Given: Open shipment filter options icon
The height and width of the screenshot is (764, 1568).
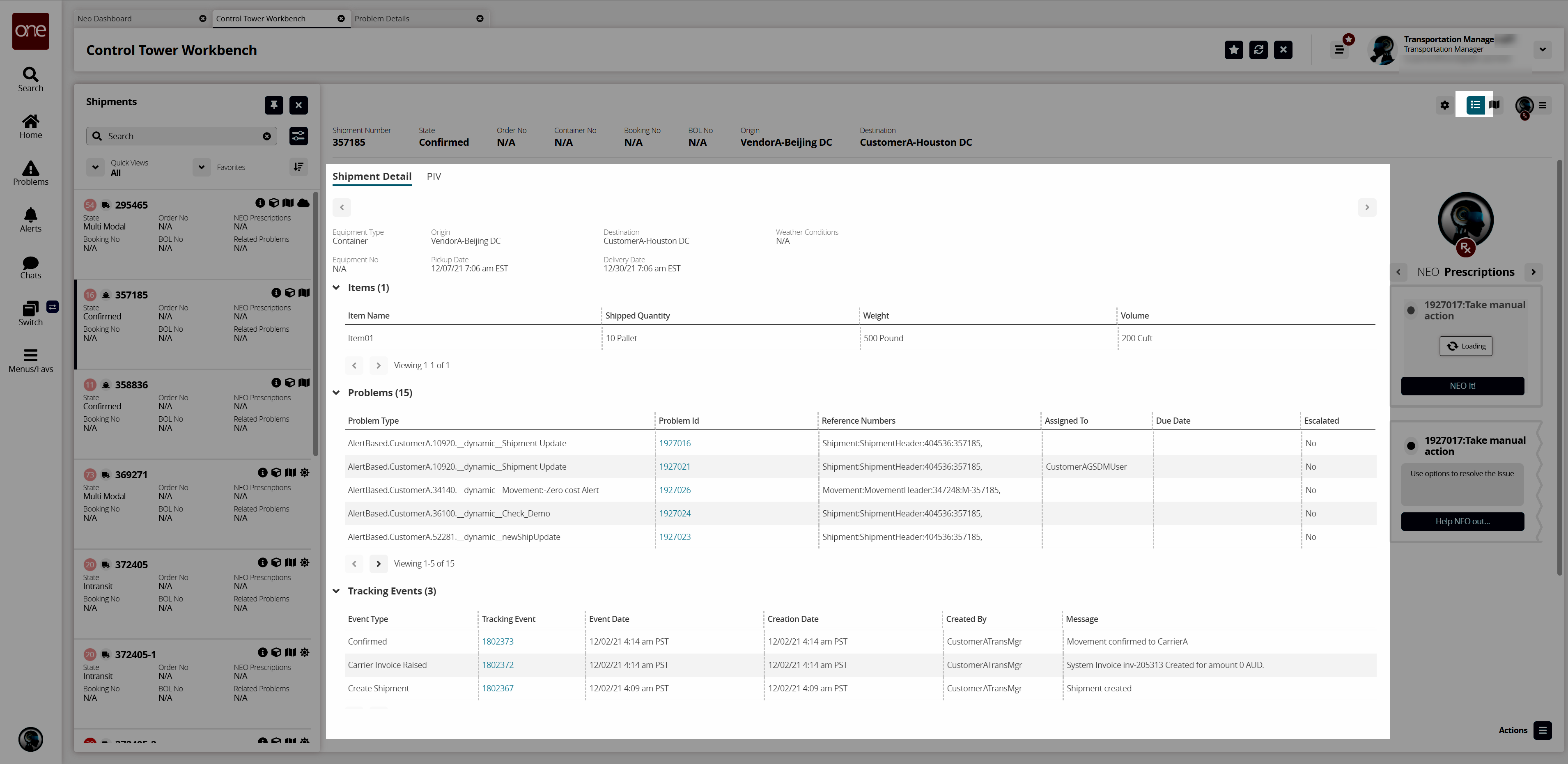Looking at the screenshot, I should click(298, 136).
